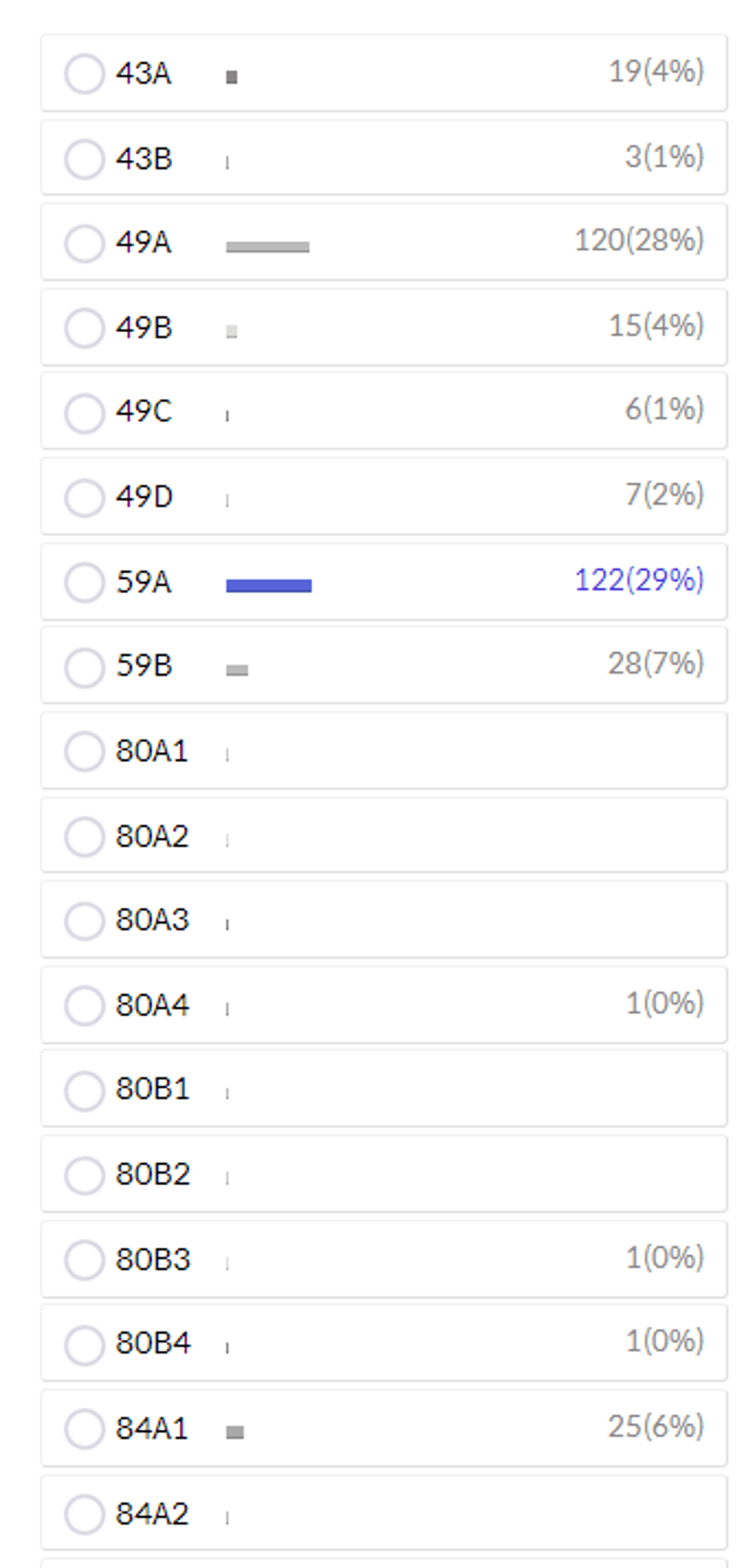Choose the 84A1 option
Image resolution: width=752 pixels, height=1568 pixels.
coord(384,1429)
